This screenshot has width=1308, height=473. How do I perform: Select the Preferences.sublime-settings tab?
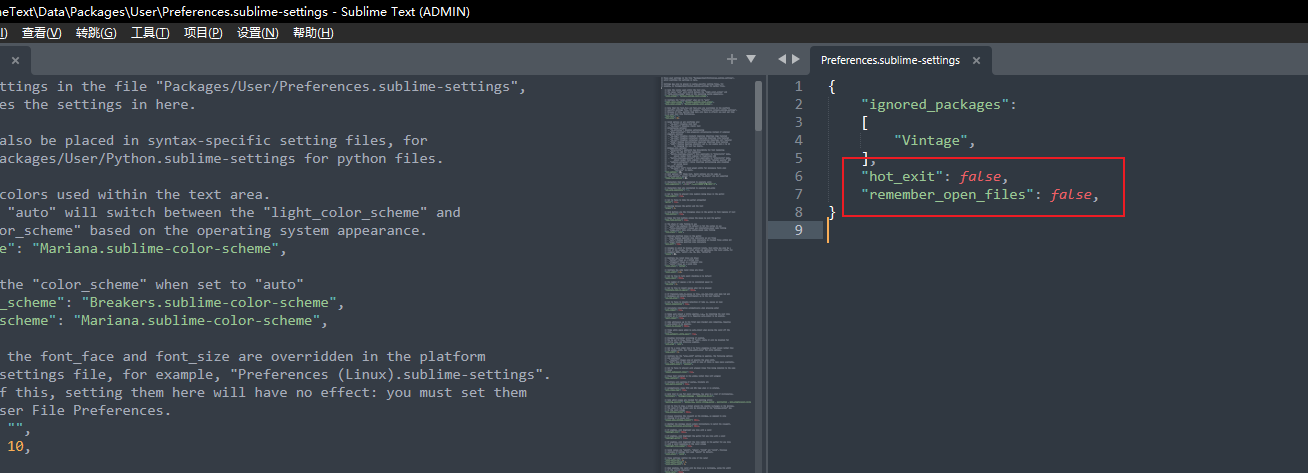pyautogui.click(x=889, y=60)
